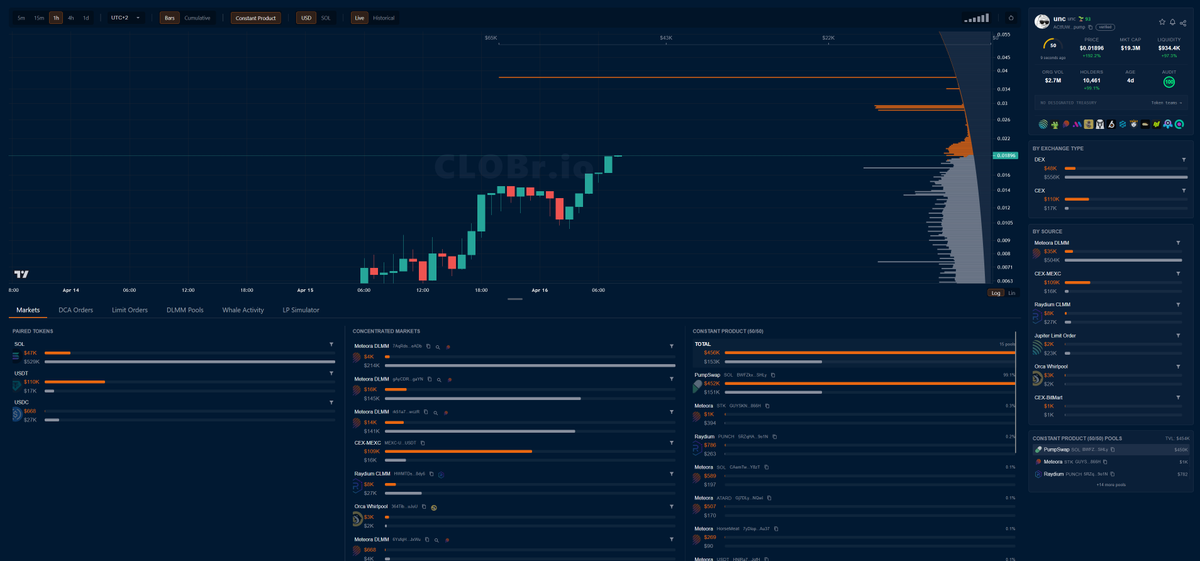Image resolution: width=1200 pixels, height=561 pixels.
Task: Click the refresh icon above the chart
Action: coord(1011,18)
